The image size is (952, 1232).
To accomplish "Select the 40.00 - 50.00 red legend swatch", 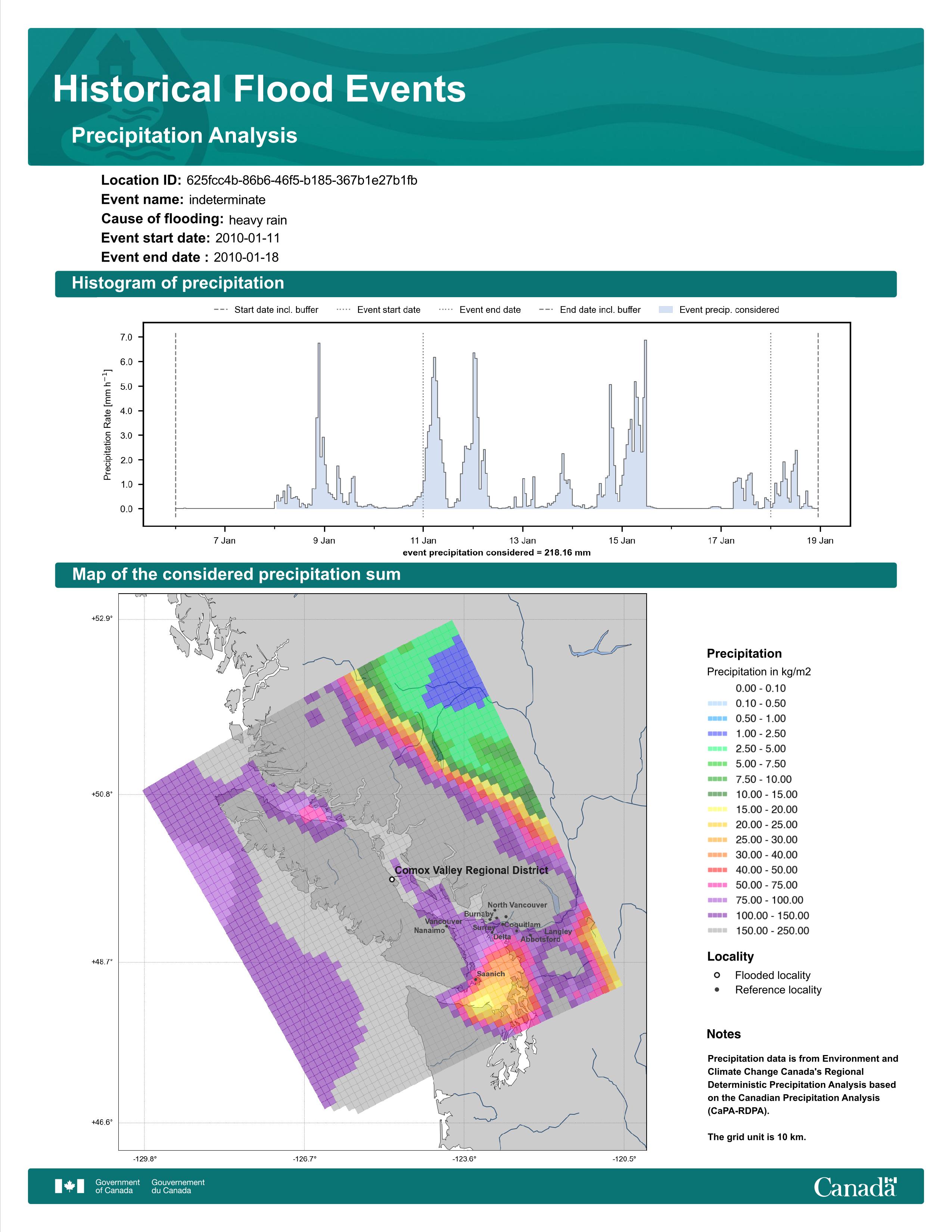I will (x=717, y=870).
